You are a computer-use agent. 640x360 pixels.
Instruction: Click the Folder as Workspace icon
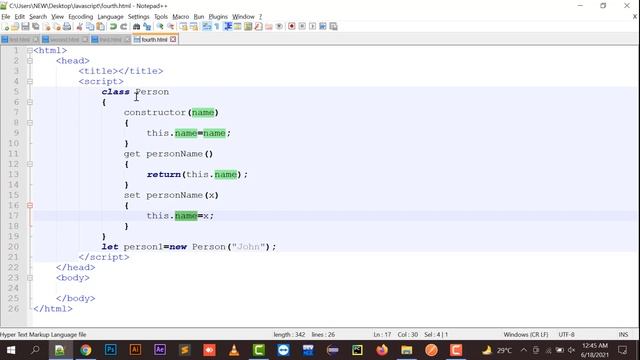coord(269,27)
